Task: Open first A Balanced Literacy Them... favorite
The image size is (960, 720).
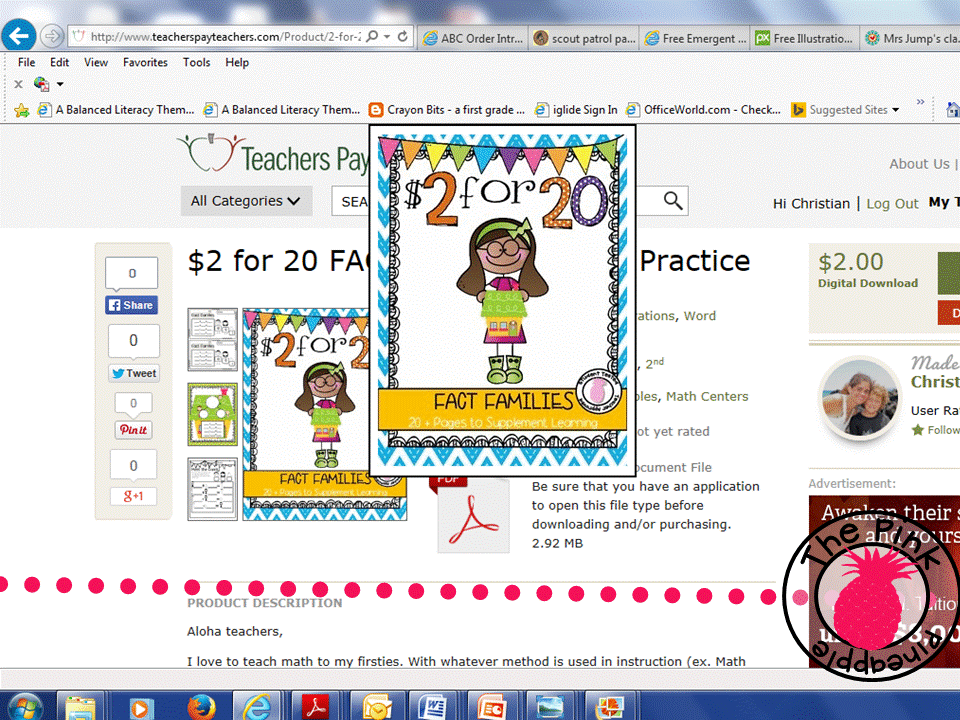Action: pyautogui.click(x=116, y=110)
